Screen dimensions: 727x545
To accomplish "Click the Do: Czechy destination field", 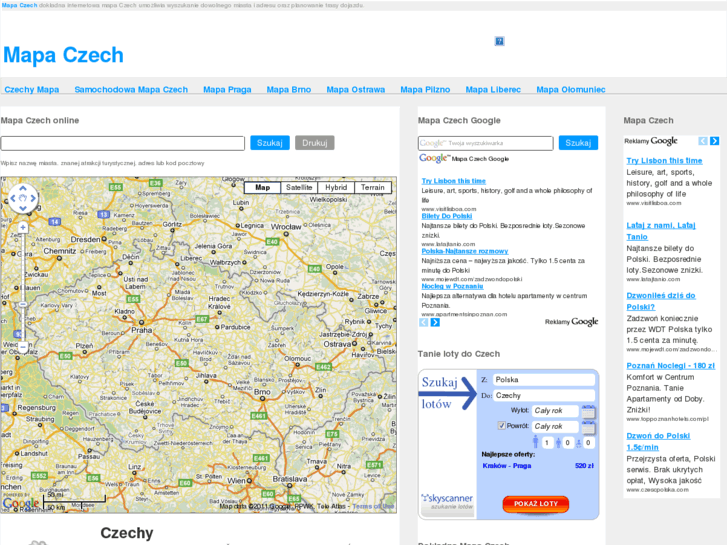I will [x=544, y=396].
